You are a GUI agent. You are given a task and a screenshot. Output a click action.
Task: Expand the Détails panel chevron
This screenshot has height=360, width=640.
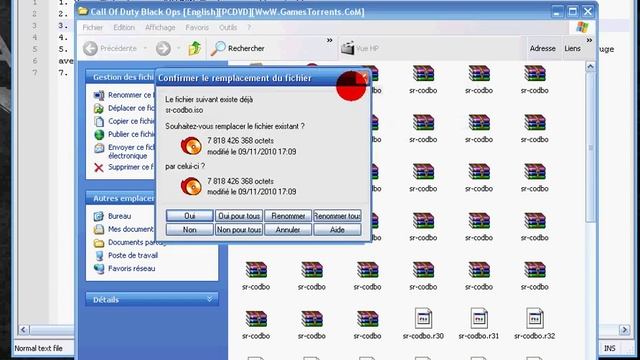210,299
